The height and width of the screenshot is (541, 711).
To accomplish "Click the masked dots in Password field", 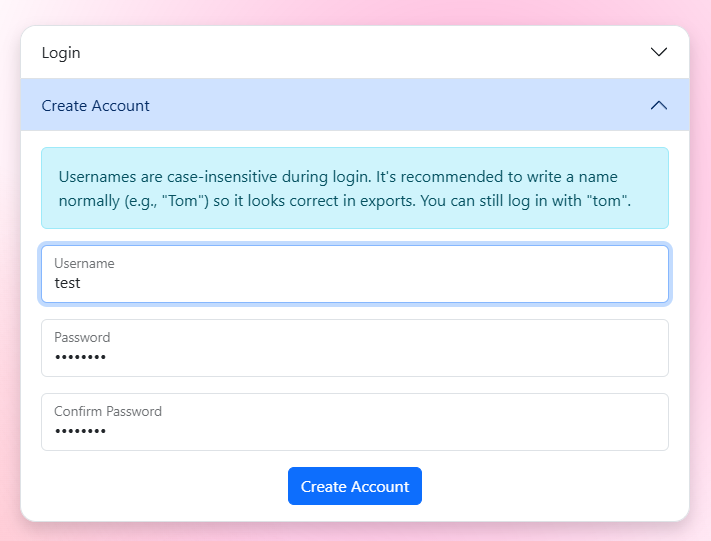I will click(x=80, y=357).
